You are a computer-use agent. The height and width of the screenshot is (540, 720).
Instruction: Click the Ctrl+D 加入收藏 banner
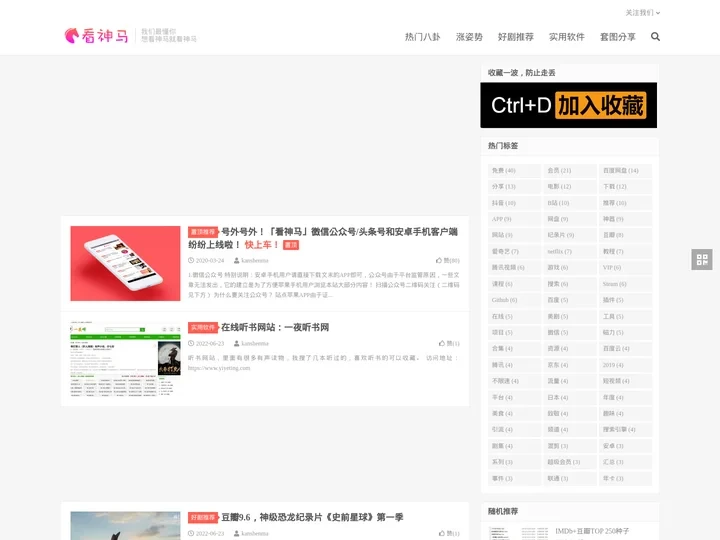coord(568,105)
